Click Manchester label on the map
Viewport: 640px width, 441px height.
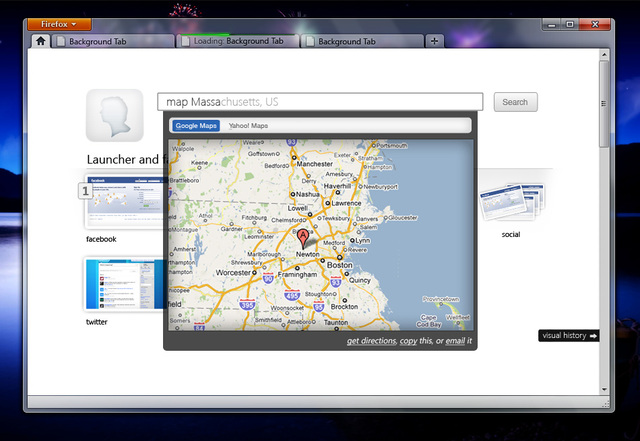[x=315, y=164]
